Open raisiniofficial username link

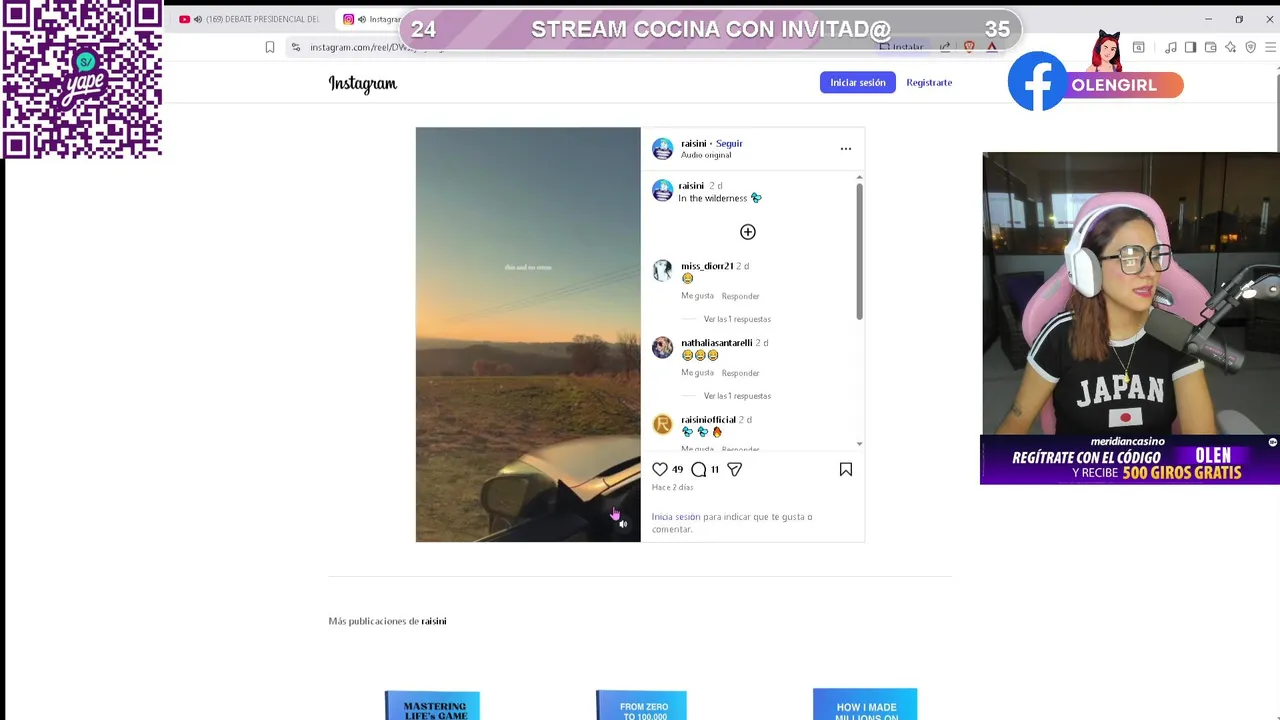pyautogui.click(x=708, y=420)
